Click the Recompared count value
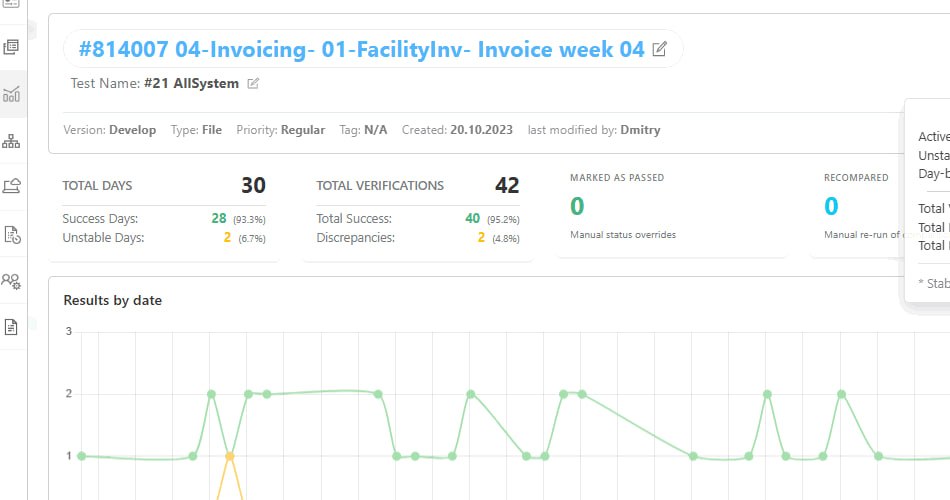This screenshot has width=950, height=500. tap(831, 207)
